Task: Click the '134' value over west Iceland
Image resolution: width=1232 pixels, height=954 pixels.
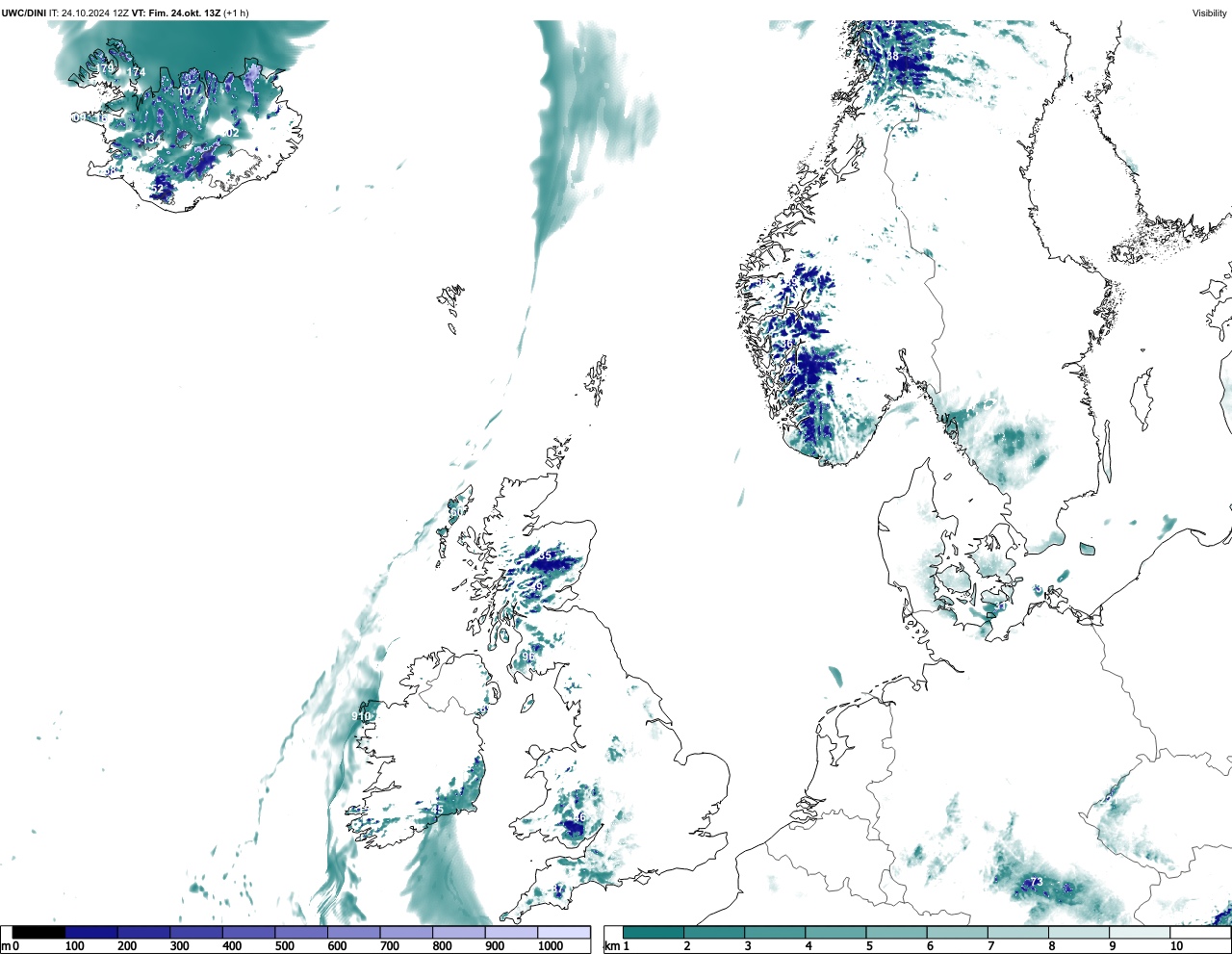Action: [152, 140]
